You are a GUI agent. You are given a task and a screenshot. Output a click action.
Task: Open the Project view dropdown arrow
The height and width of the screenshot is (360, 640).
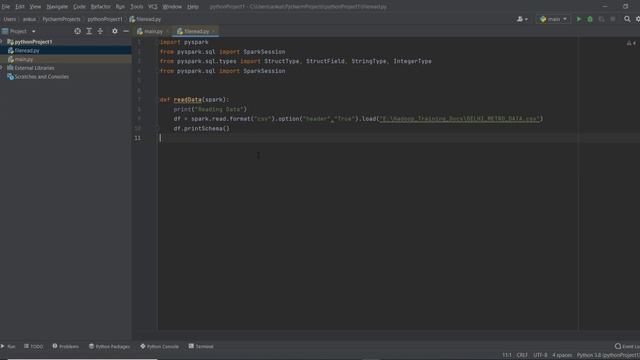click(x=33, y=31)
